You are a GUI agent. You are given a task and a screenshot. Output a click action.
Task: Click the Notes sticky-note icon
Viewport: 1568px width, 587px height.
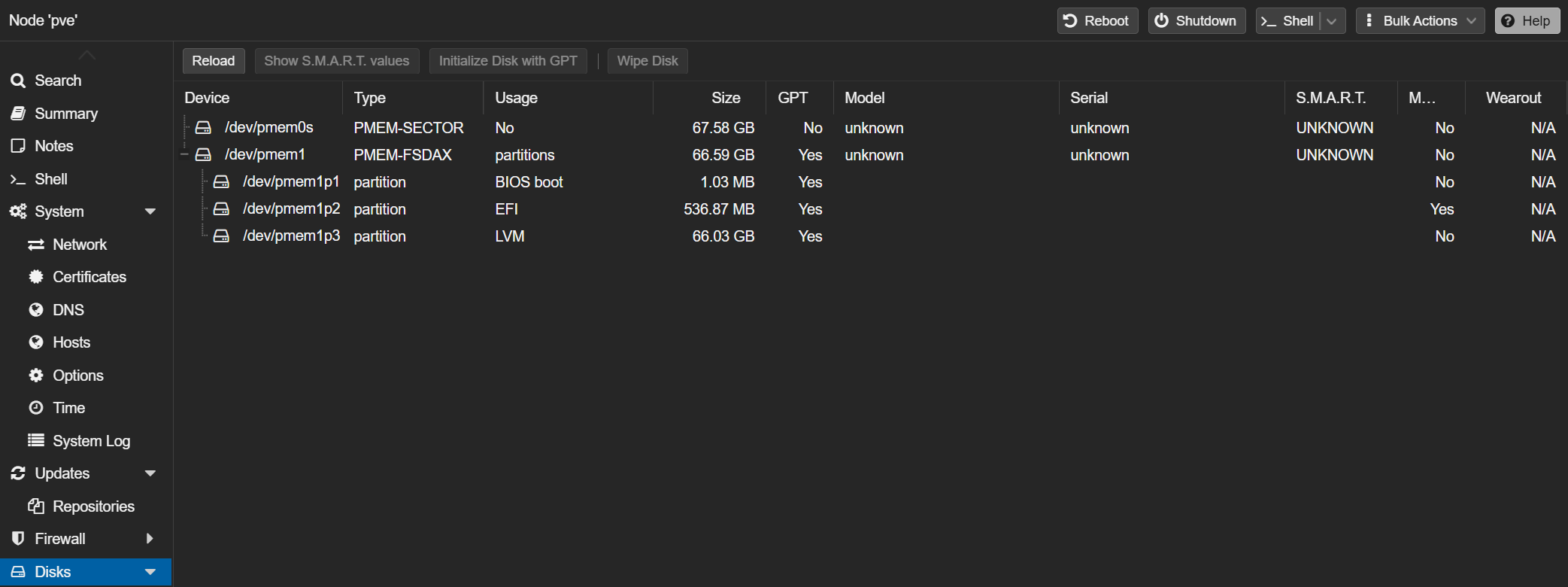(18, 146)
